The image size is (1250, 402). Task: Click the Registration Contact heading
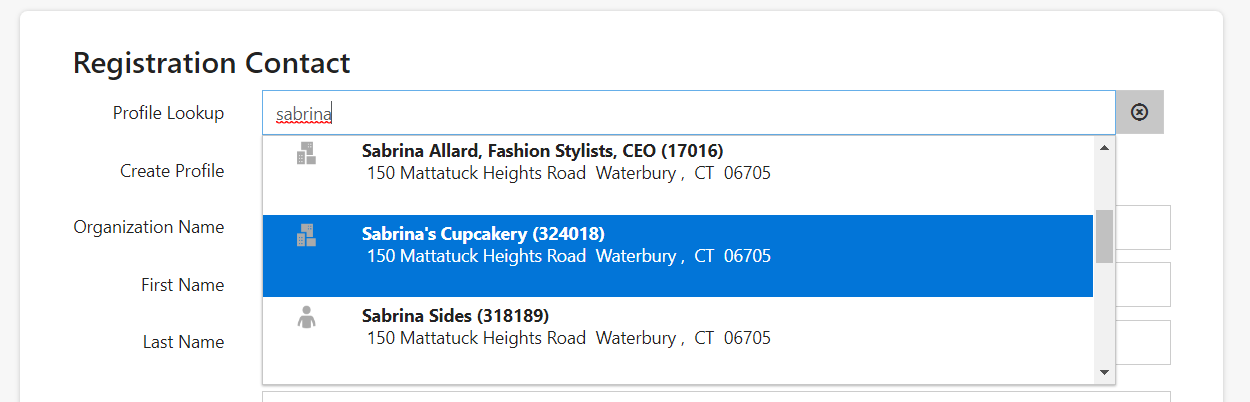click(x=212, y=63)
